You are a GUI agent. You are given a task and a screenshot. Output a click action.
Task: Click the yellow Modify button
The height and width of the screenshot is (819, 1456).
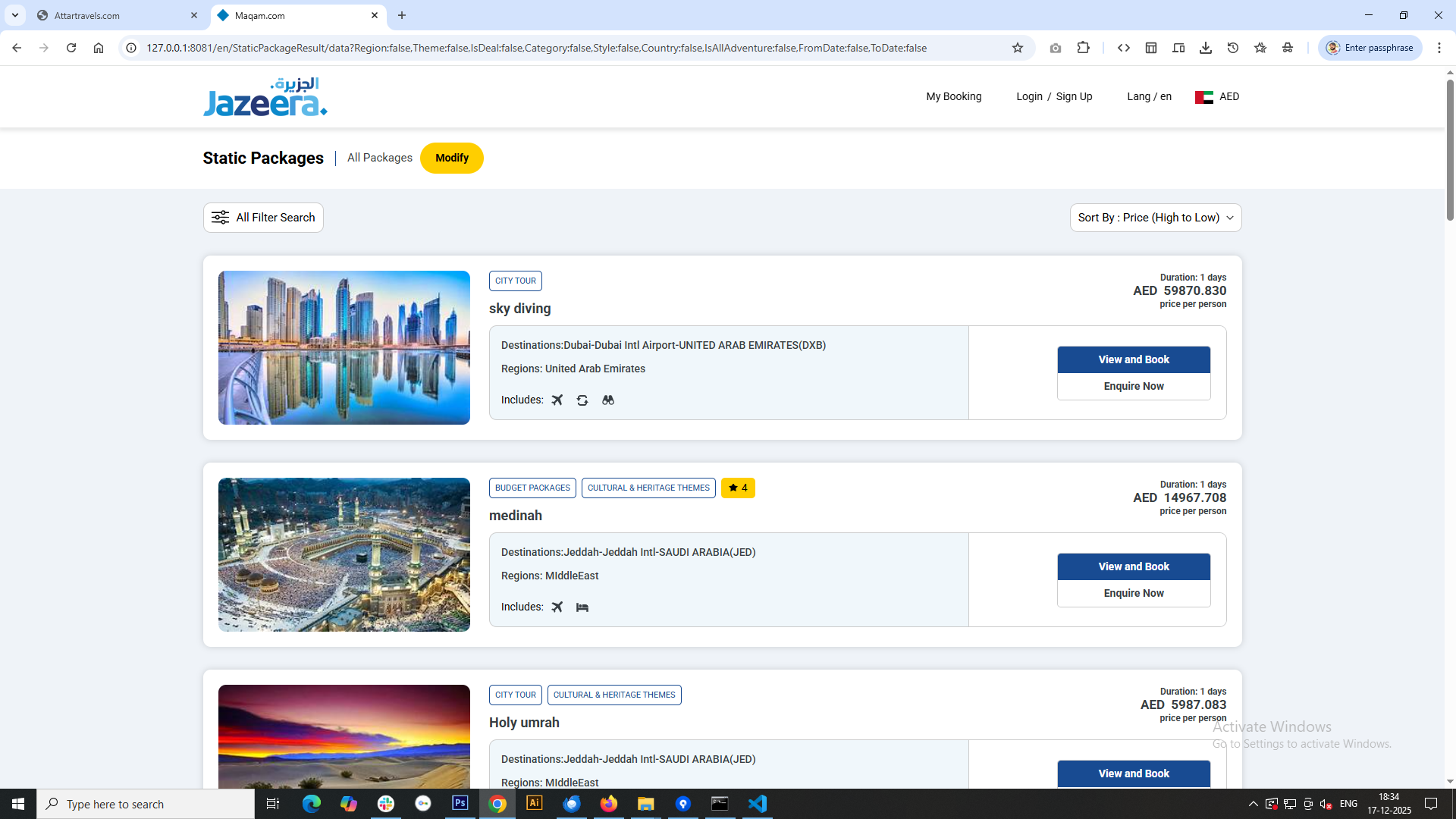pos(452,158)
